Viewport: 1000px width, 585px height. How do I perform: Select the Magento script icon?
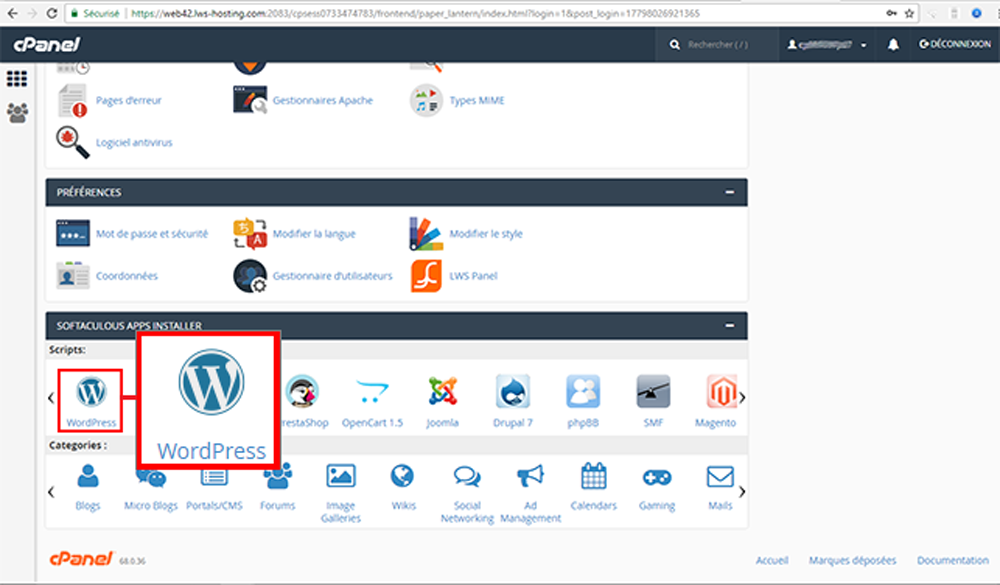click(x=722, y=392)
